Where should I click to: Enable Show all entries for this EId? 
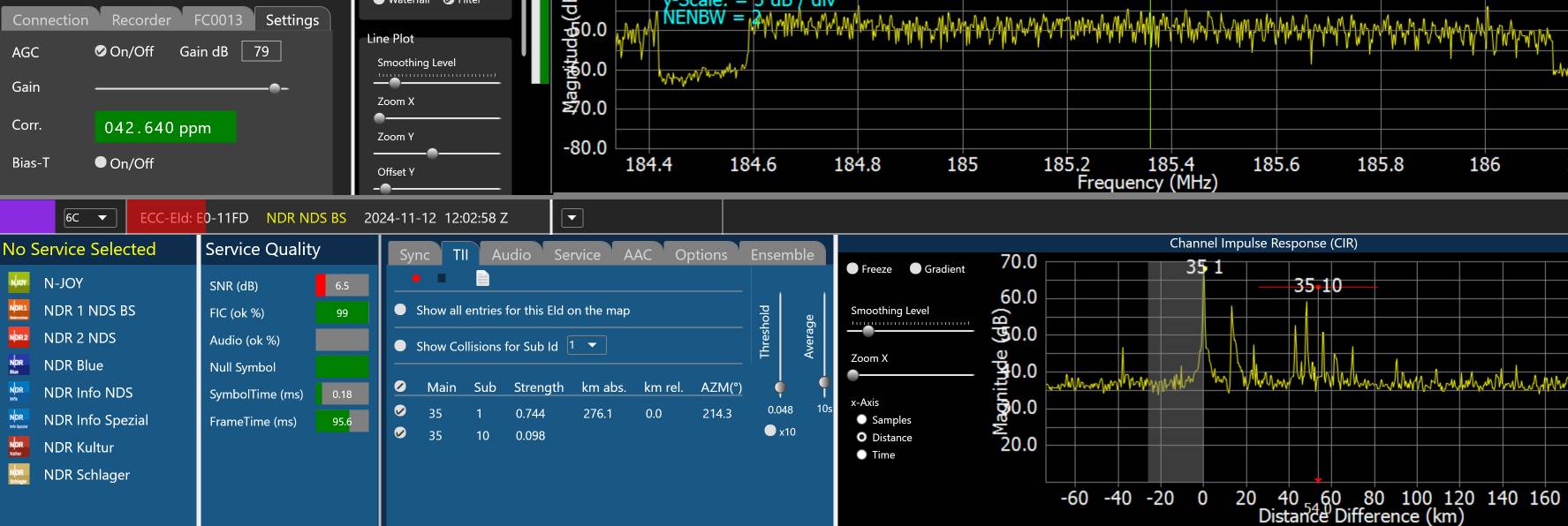pos(400,310)
